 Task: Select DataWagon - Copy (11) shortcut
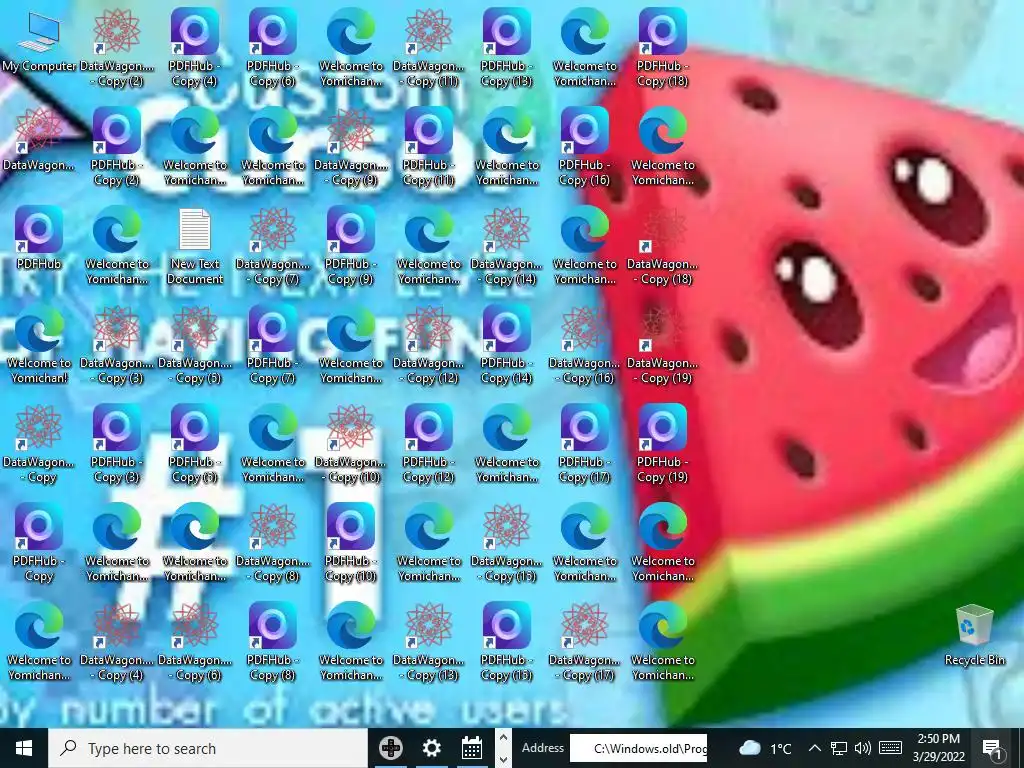(x=429, y=48)
